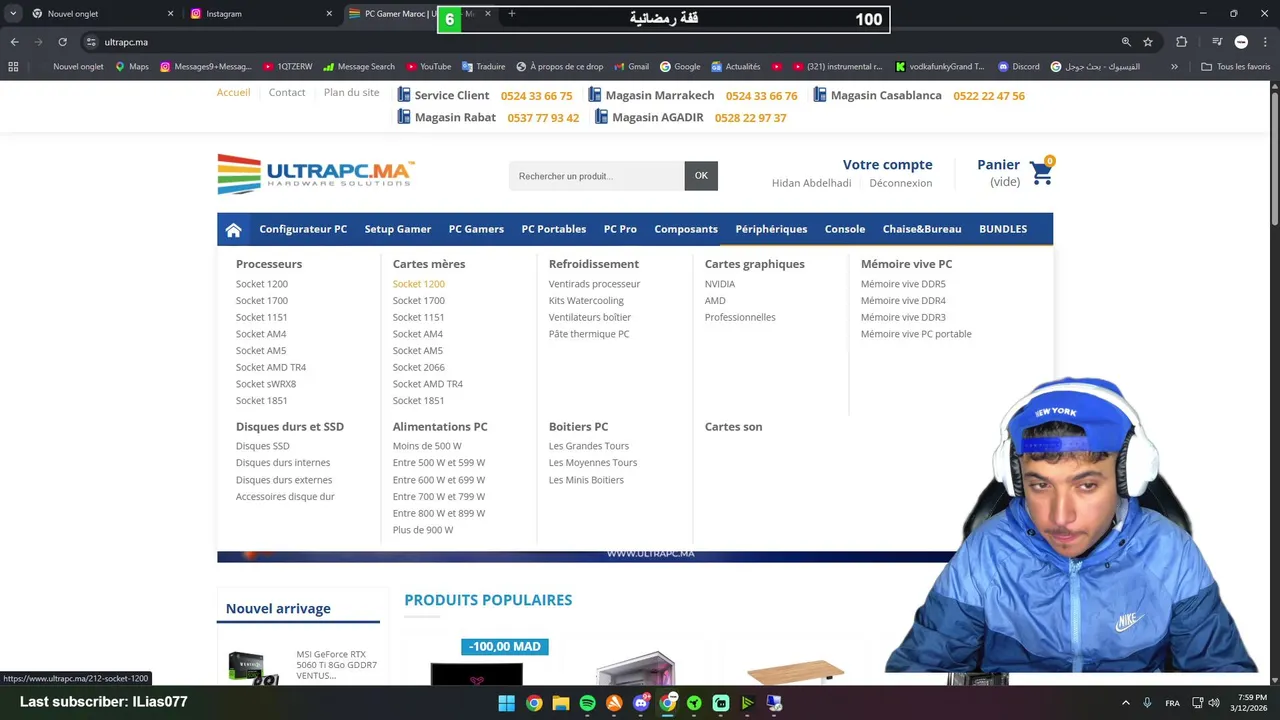1280x720 pixels.
Task: Open Discord bookmark in bookmarks bar
Action: 1019,67
